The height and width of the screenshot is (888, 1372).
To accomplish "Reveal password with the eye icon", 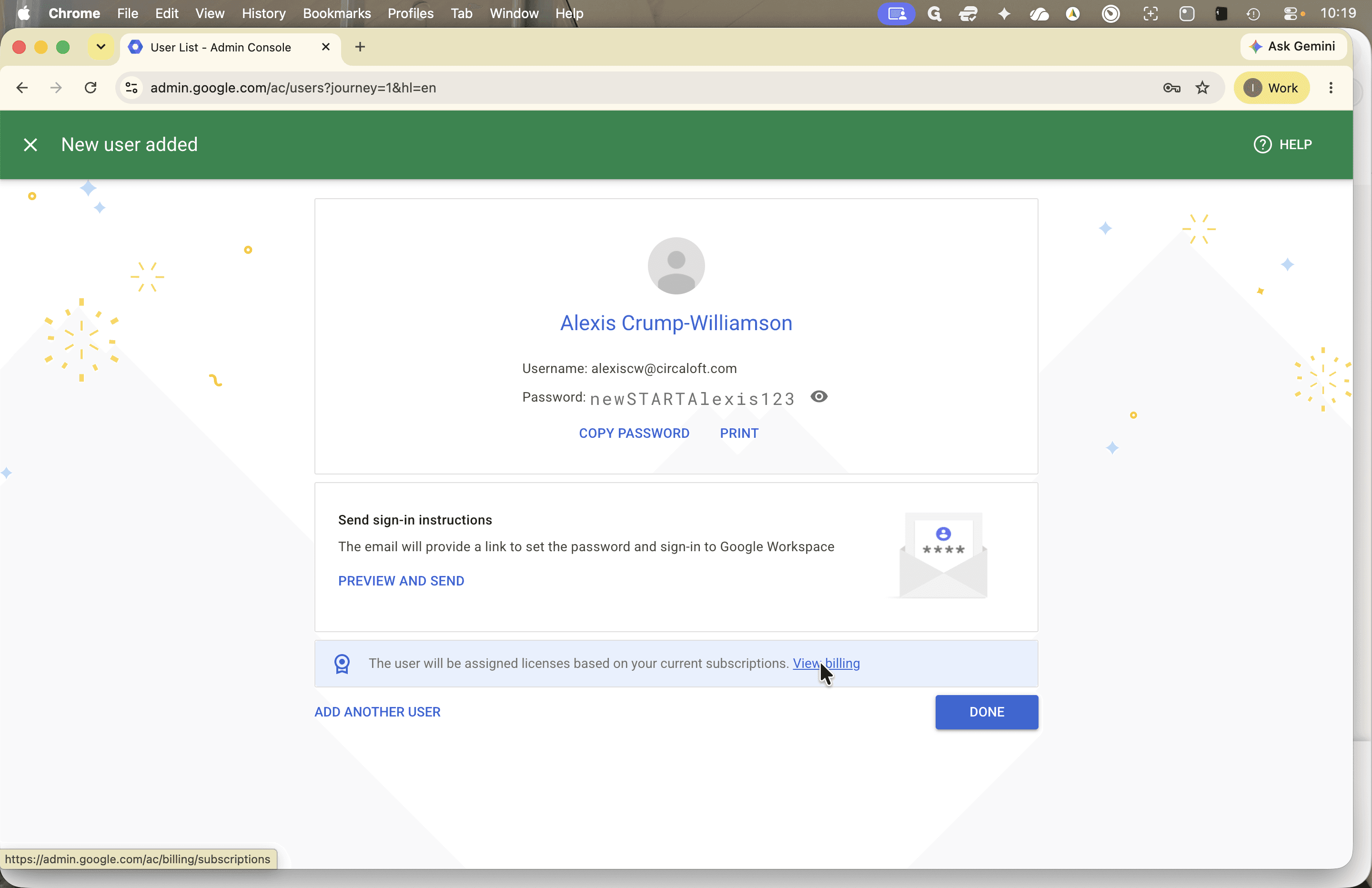I will tap(818, 397).
